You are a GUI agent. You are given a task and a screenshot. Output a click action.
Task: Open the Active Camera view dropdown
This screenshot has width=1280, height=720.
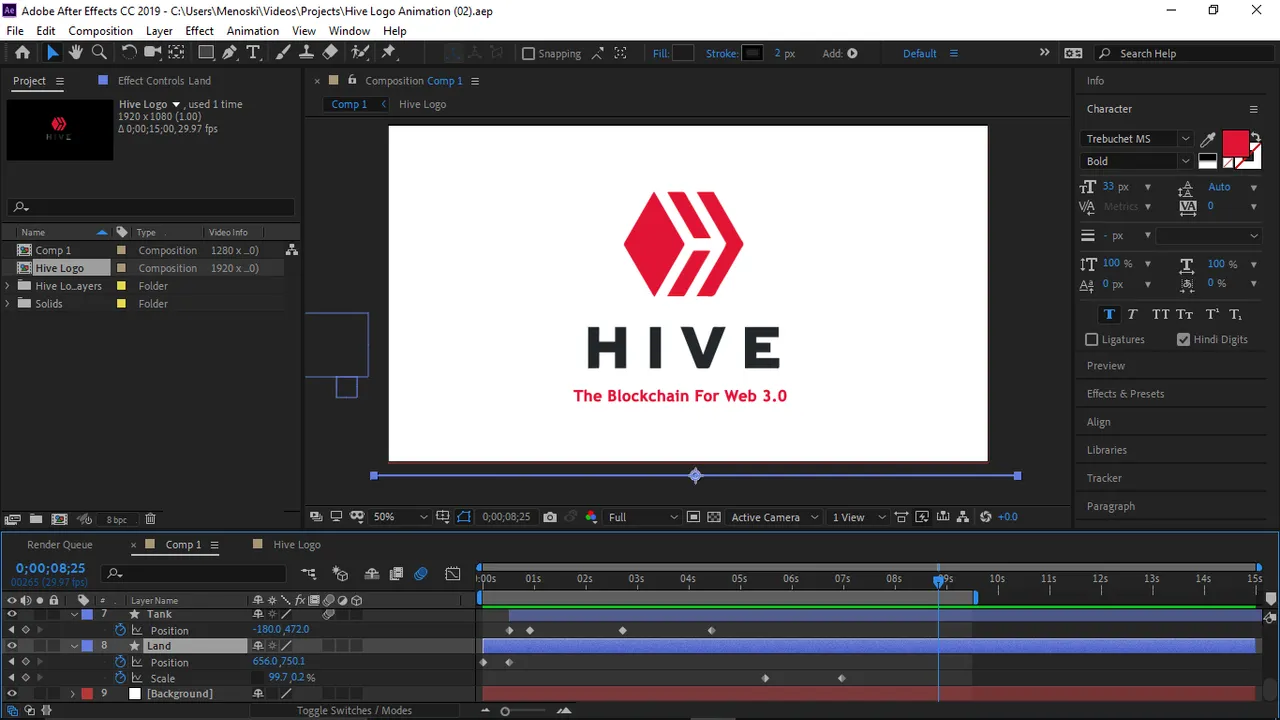[x=775, y=517]
